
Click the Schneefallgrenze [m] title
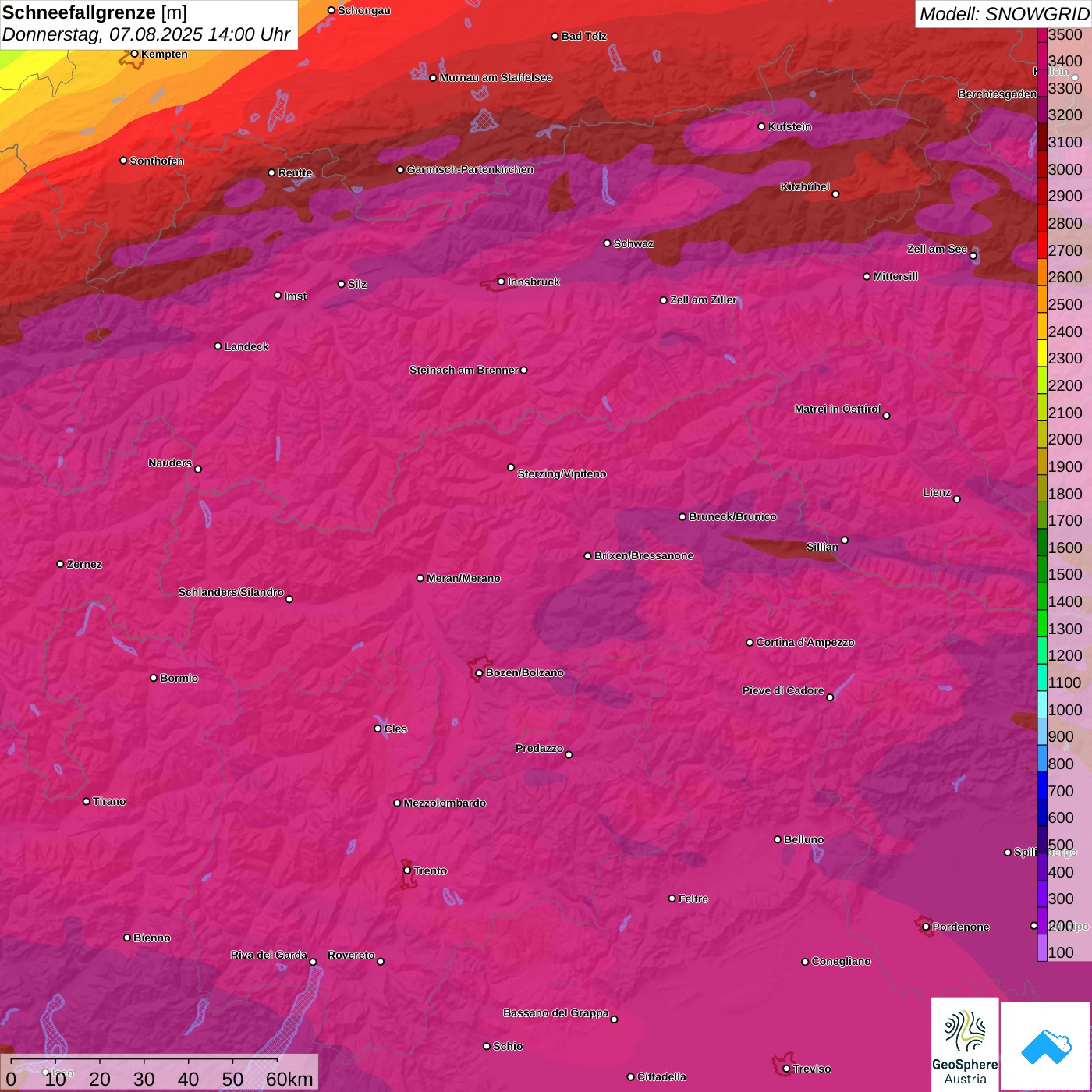[94, 12]
